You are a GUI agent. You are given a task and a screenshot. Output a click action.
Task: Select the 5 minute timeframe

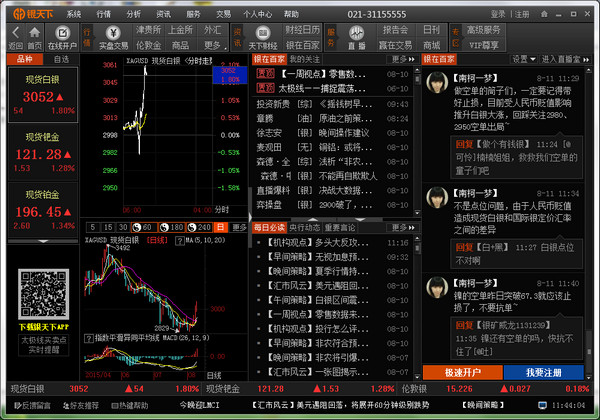pos(93,227)
